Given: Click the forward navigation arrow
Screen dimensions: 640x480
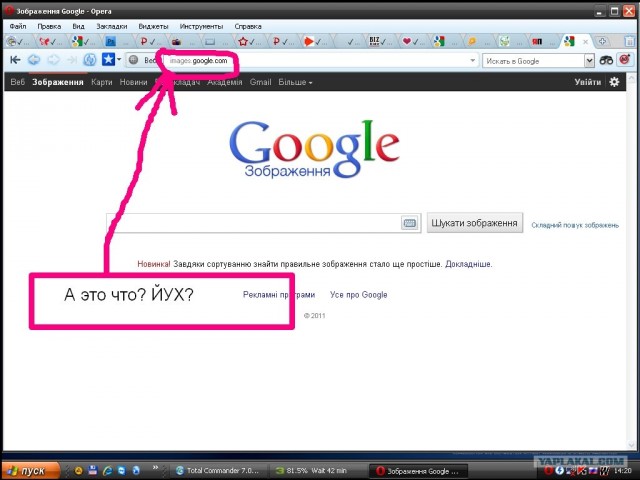Looking at the screenshot, I should pyautogui.click(x=53, y=60).
